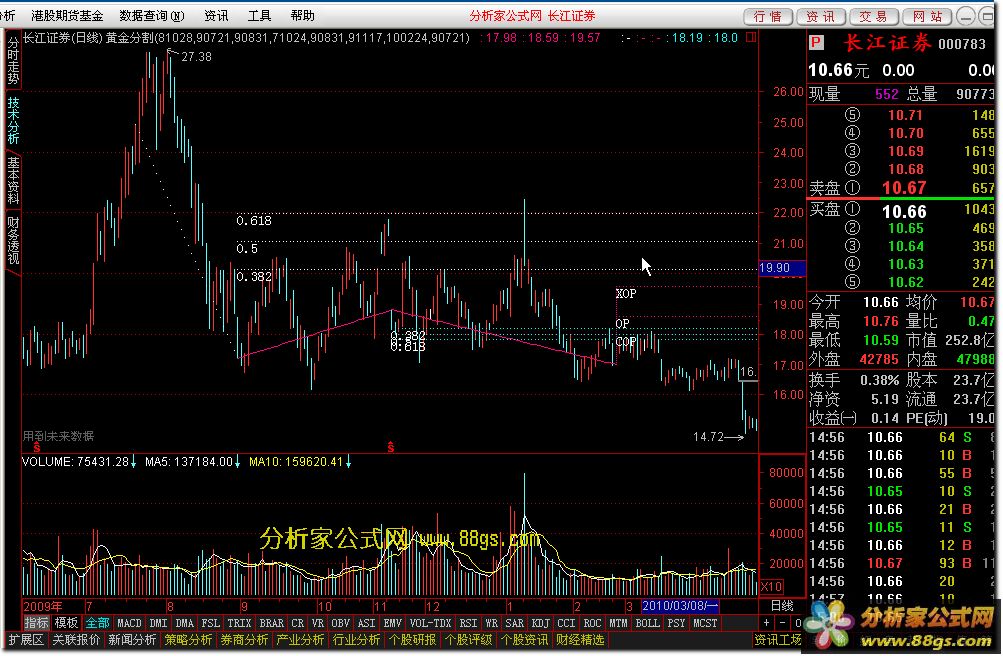Switch to the BRAR indicator
The height and width of the screenshot is (656, 1003).
tap(271, 623)
